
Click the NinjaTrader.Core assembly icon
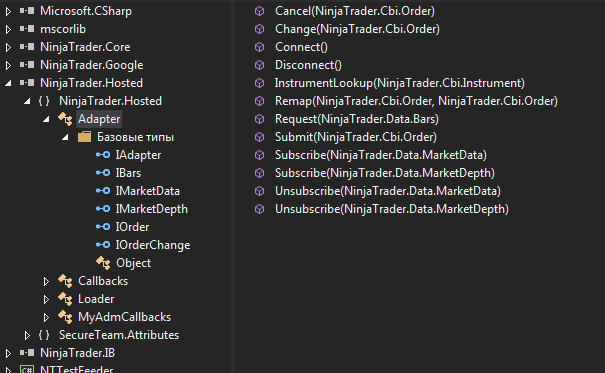pos(27,47)
